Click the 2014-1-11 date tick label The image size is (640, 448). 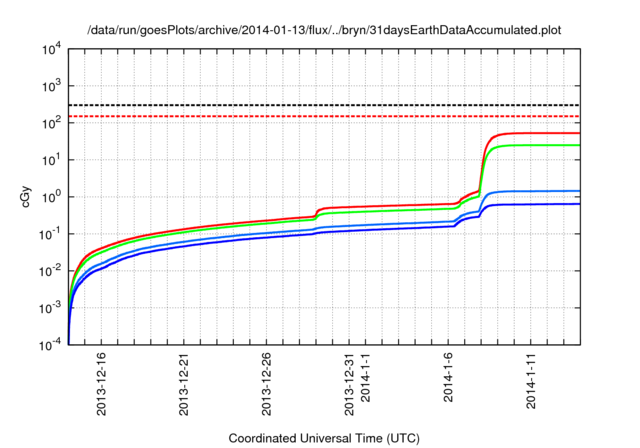click(x=531, y=380)
